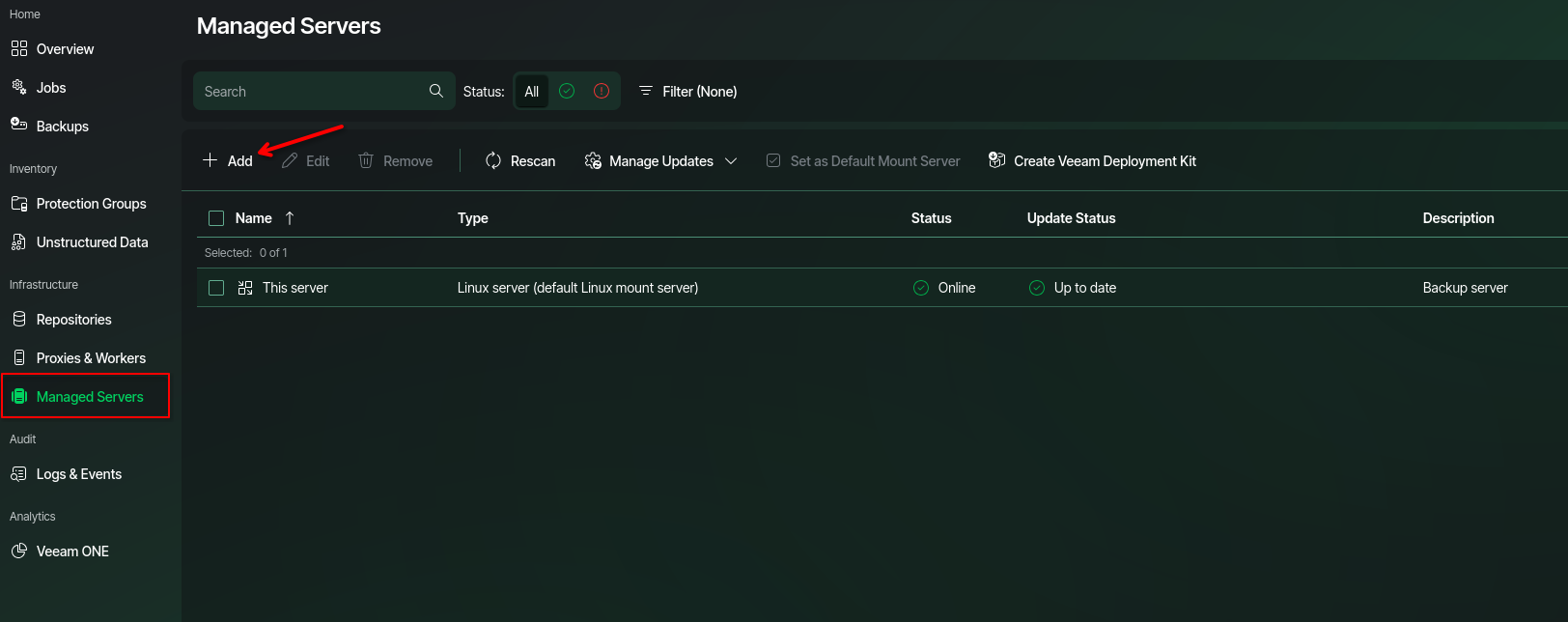
Task: Open Proxies & Workers
Action: 91,358
